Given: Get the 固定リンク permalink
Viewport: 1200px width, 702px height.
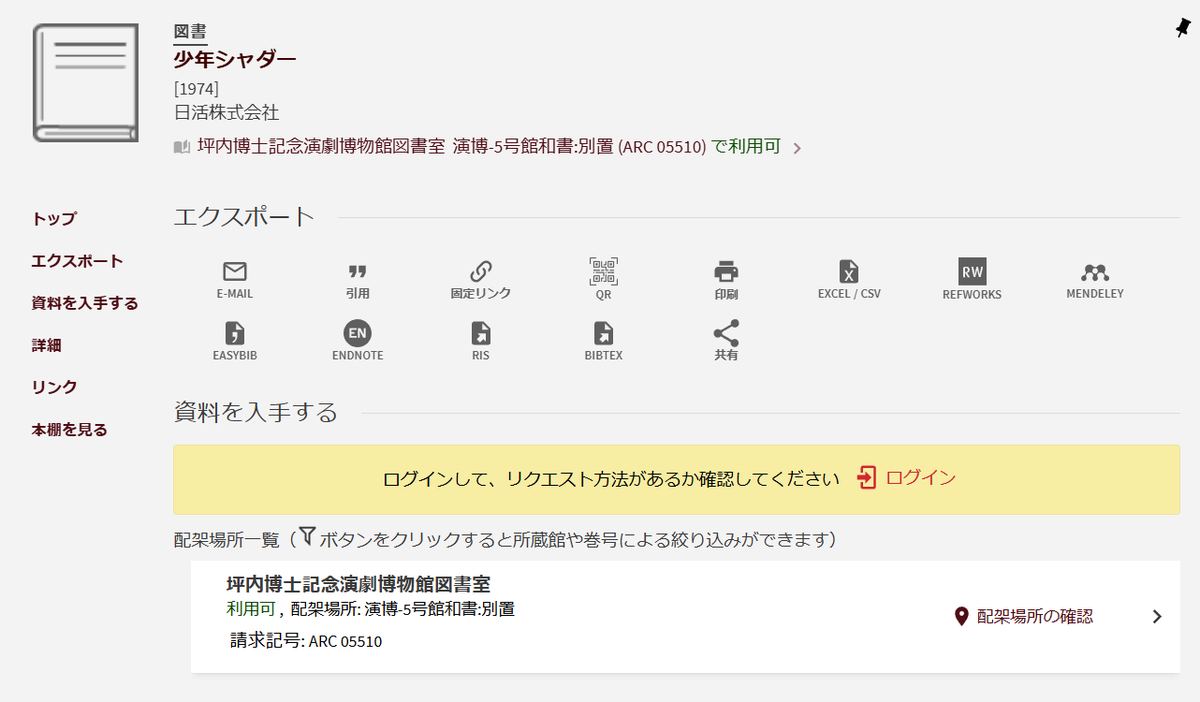Looking at the screenshot, I should [481, 271].
